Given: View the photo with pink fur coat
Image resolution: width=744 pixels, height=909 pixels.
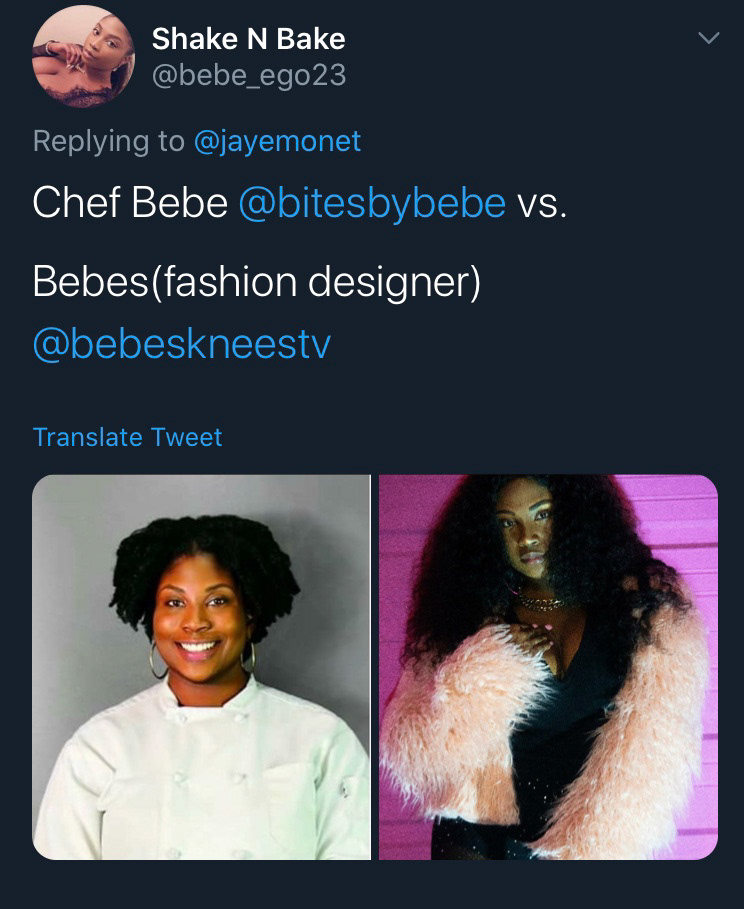Looking at the screenshot, I should point(549,667).
